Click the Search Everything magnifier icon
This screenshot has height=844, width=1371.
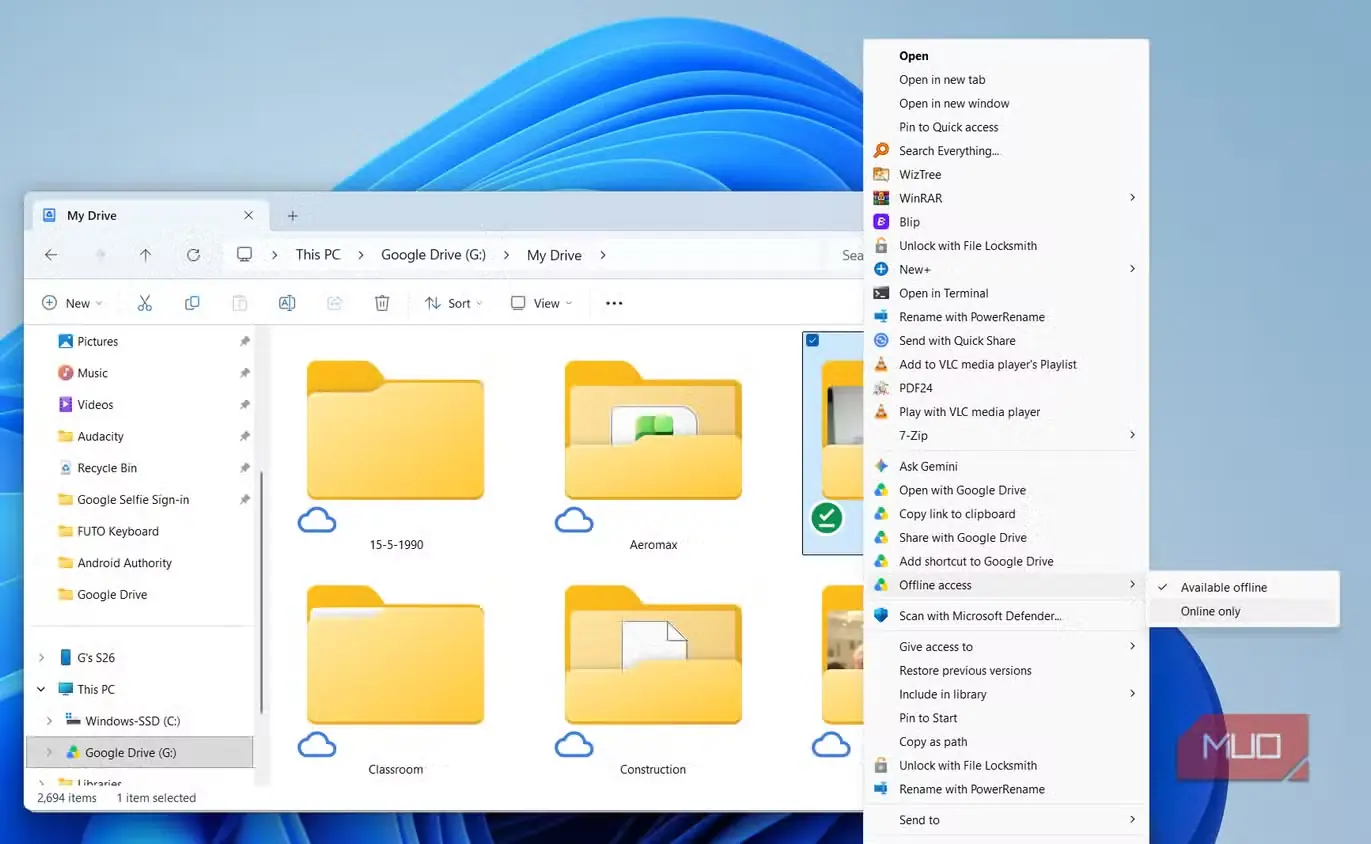pos(881,151)
